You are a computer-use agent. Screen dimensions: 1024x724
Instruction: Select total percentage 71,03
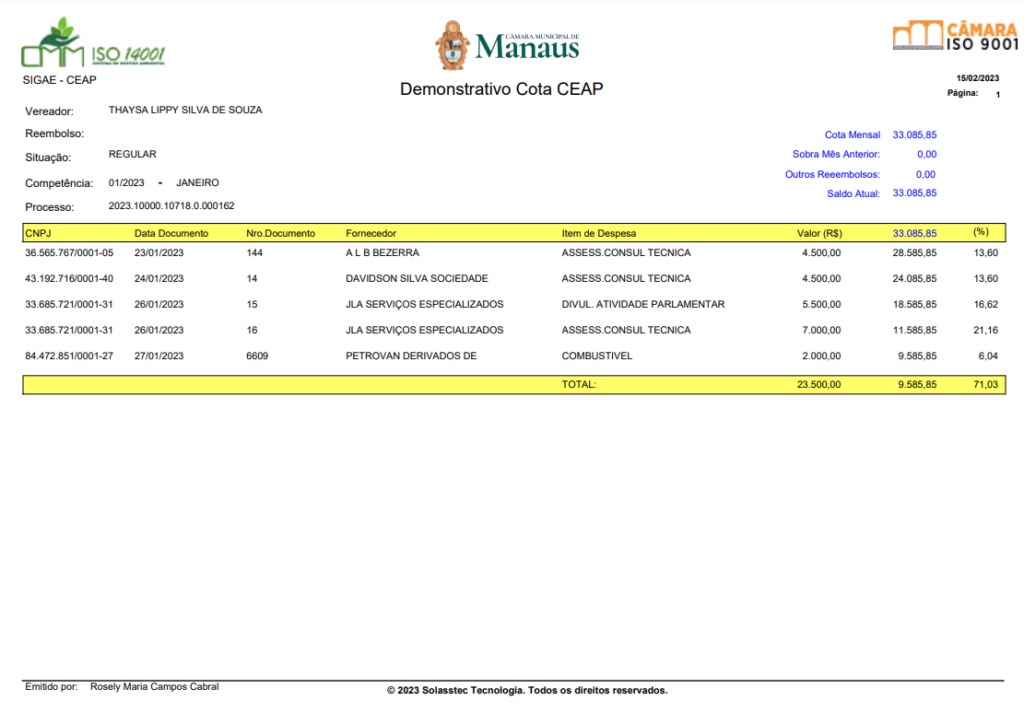pos(985,385)
